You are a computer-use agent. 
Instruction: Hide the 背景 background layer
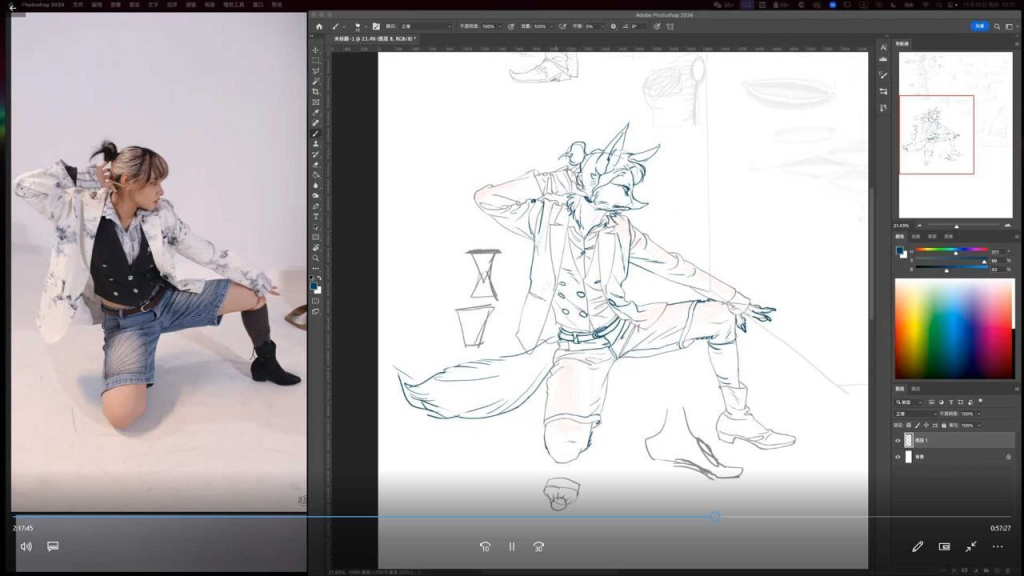(898, 457)
